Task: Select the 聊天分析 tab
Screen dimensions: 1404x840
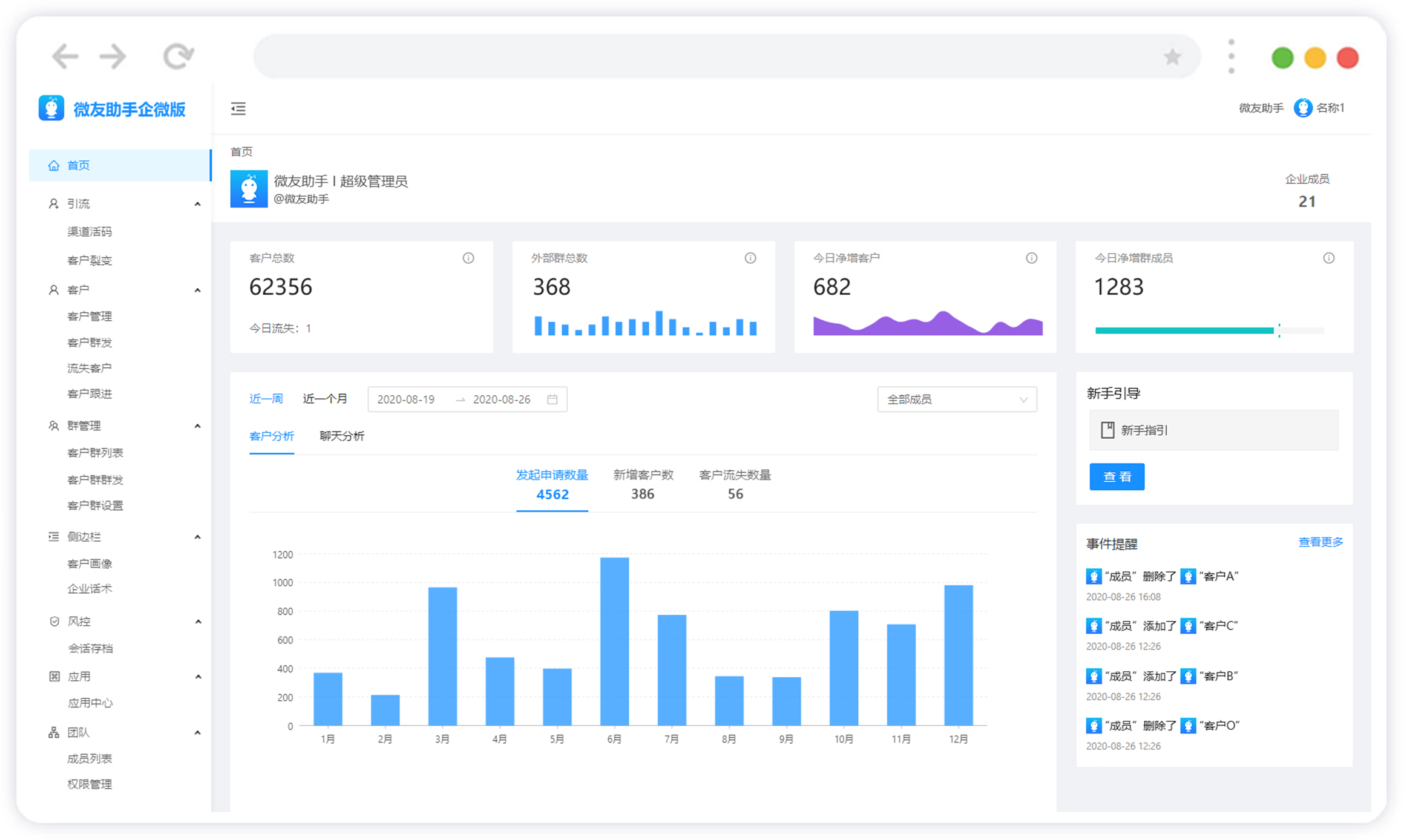Action: (342, 436)
